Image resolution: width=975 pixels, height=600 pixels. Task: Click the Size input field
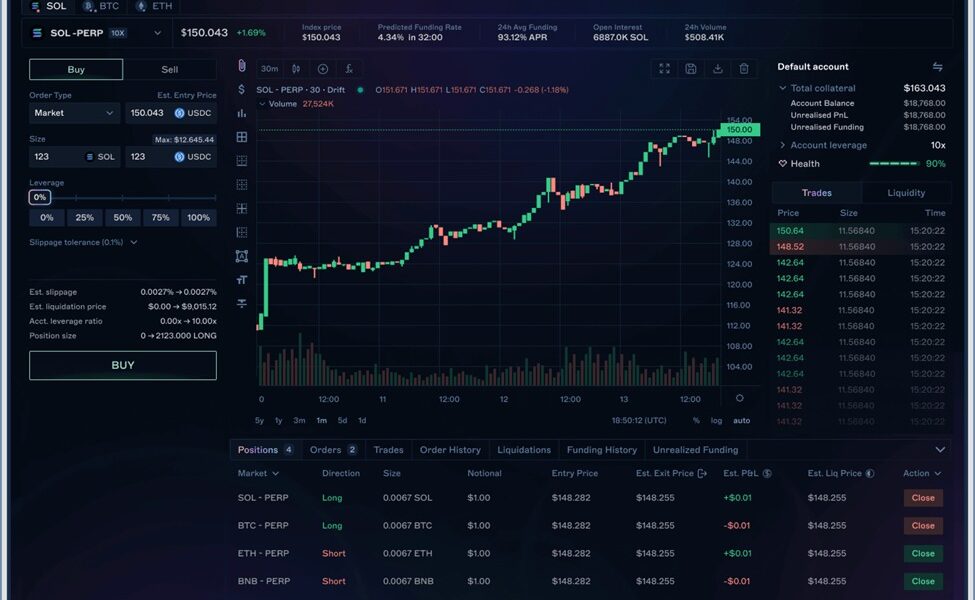click(72, 157)
